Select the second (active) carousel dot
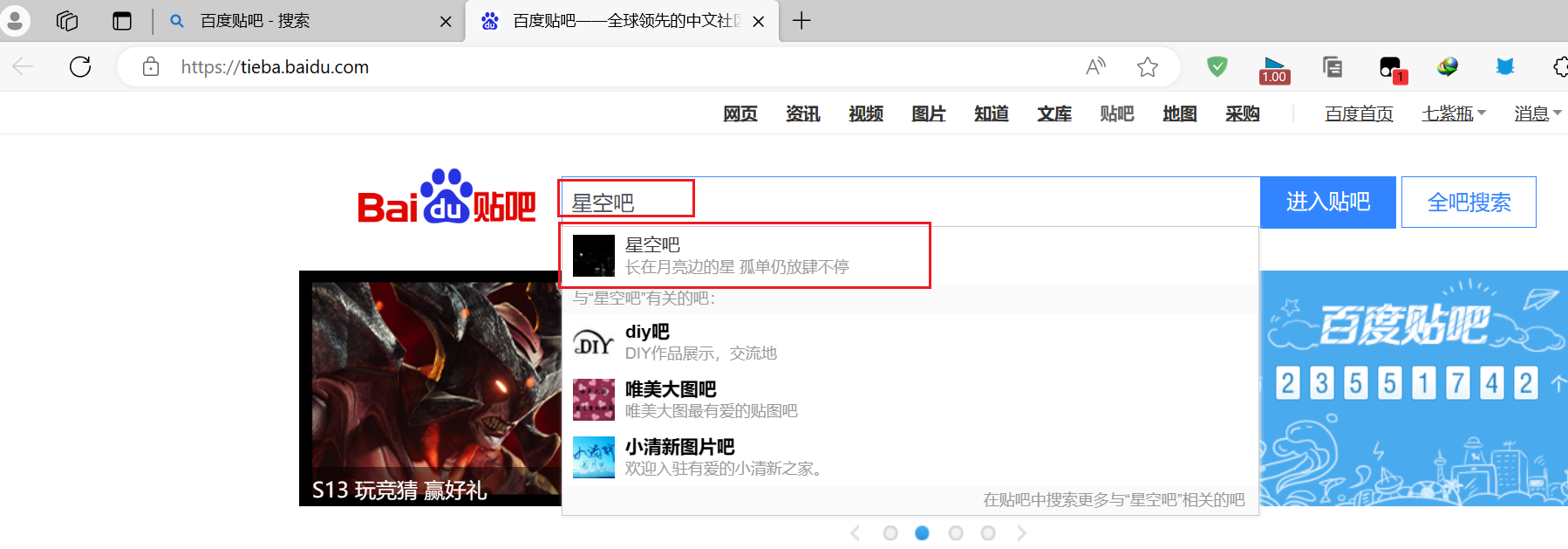This screenshot has height=549, width=1568. [x=922, y=532]
